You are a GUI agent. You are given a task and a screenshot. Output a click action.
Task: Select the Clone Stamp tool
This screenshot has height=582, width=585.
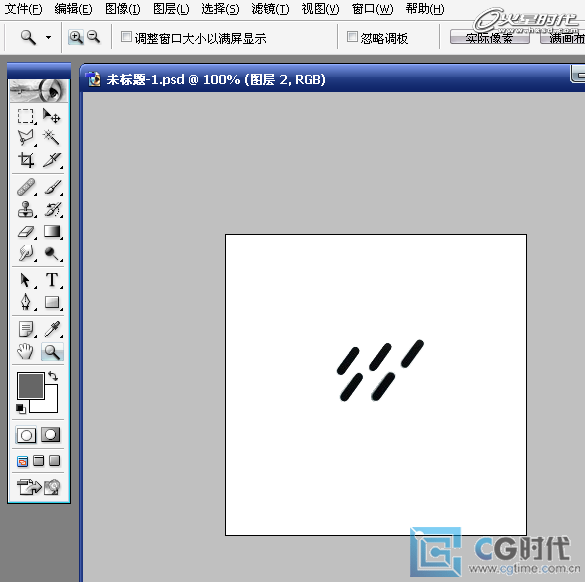pyautogui.click(x=26, y=209)
